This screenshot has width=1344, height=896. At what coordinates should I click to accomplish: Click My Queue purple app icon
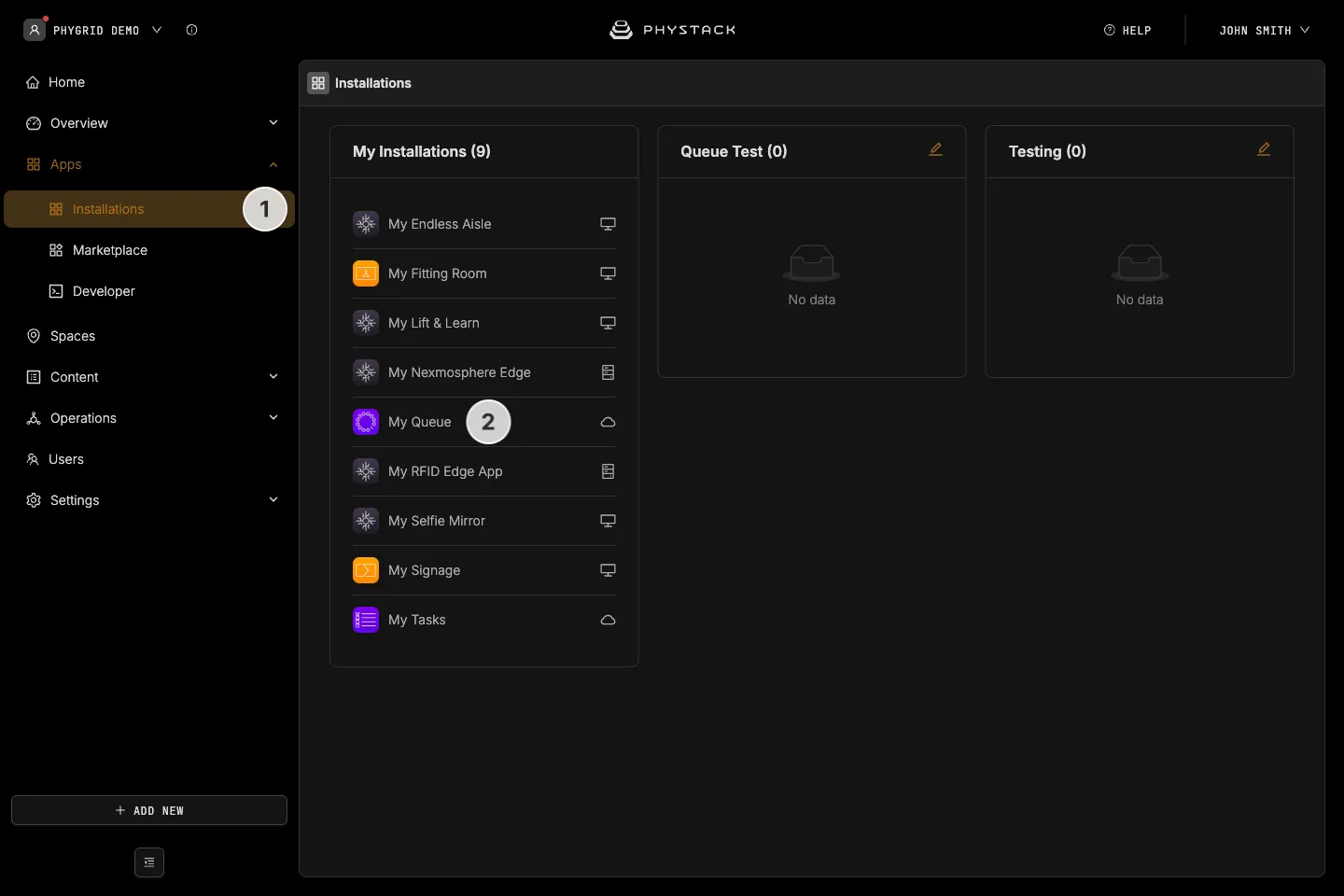(366, 422)
